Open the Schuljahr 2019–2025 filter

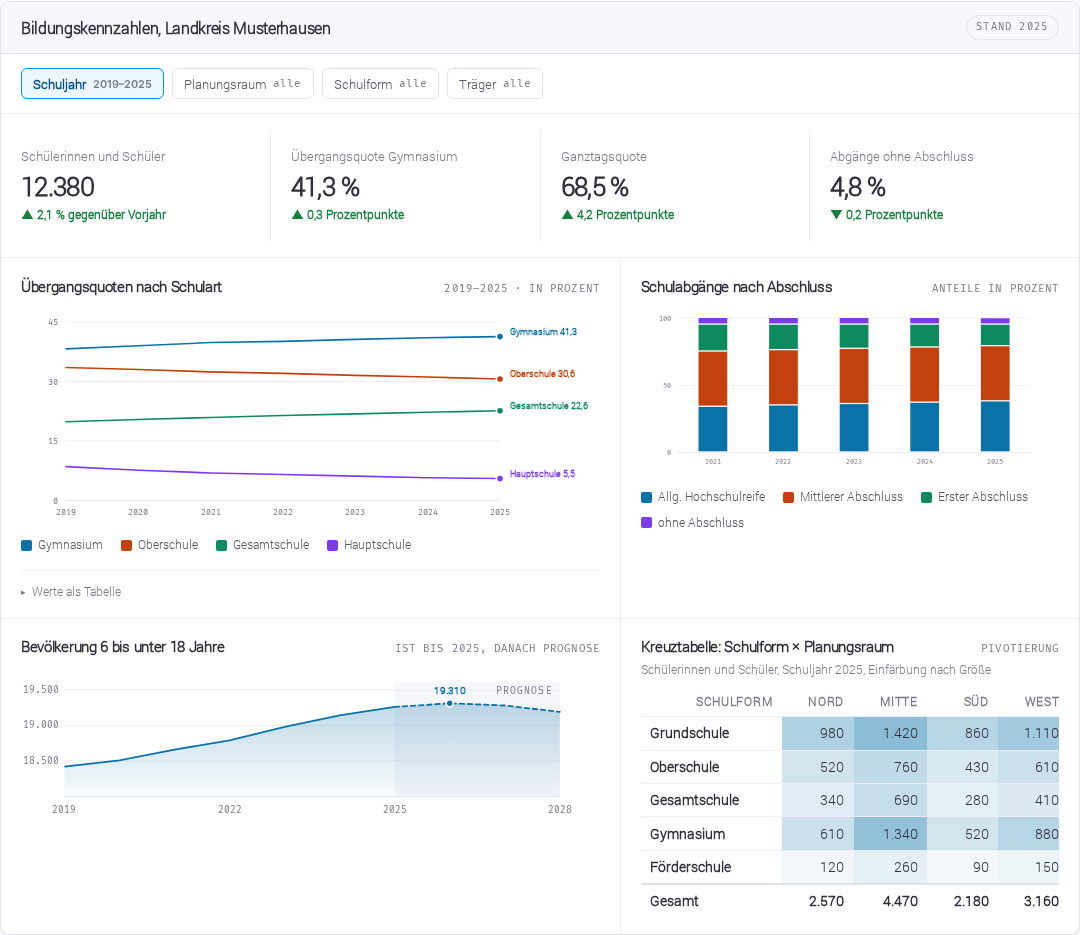[92, 83]
